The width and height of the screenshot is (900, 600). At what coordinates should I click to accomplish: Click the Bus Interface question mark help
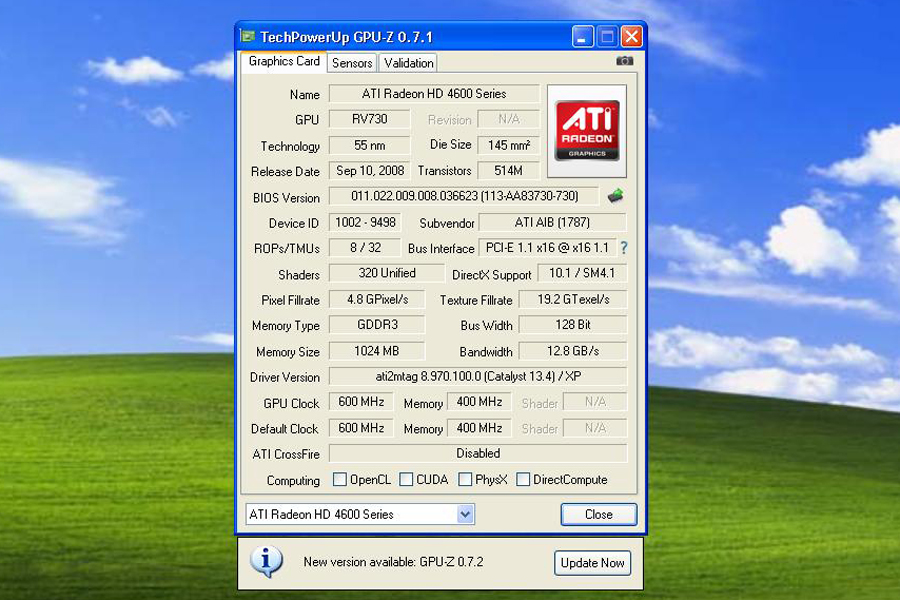(x=624, y=247)
